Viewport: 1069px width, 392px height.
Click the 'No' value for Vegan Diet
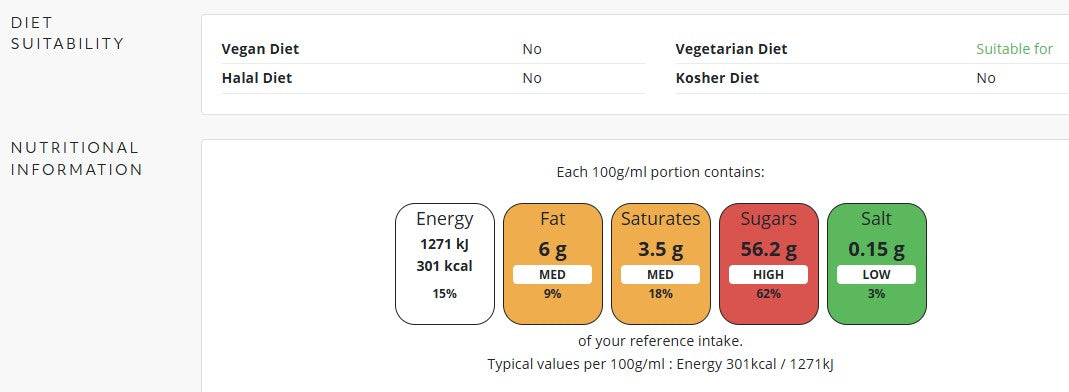532,49
